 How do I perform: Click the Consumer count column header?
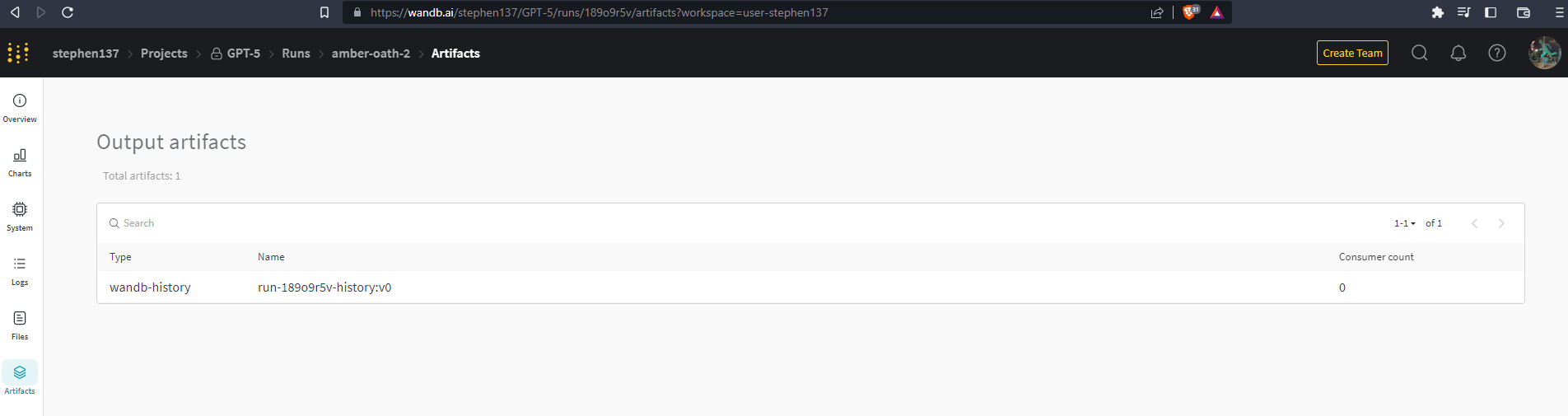pyautogui.click(x=1376, y=257)
